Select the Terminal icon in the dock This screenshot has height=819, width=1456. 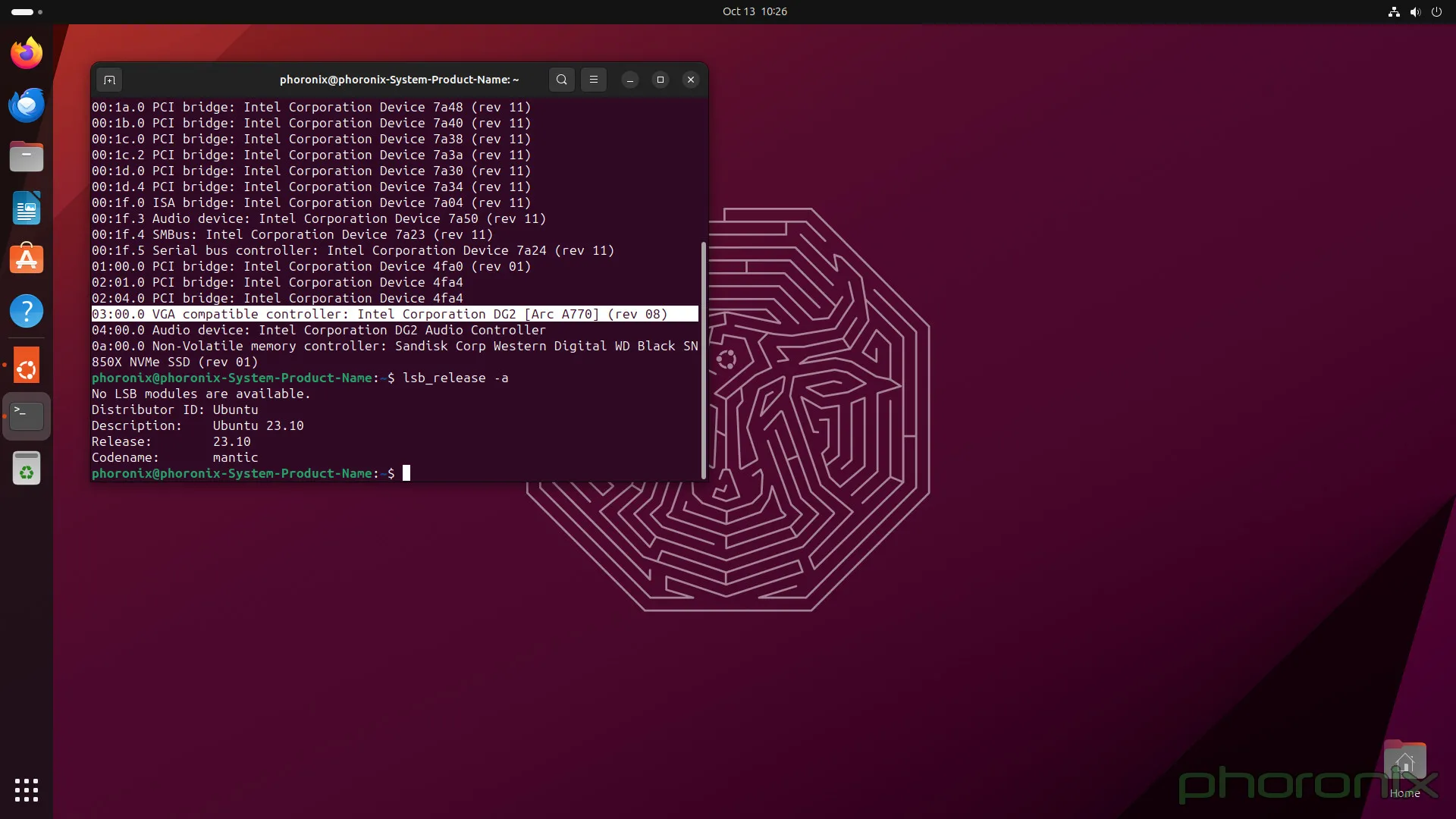coord(26,416)
